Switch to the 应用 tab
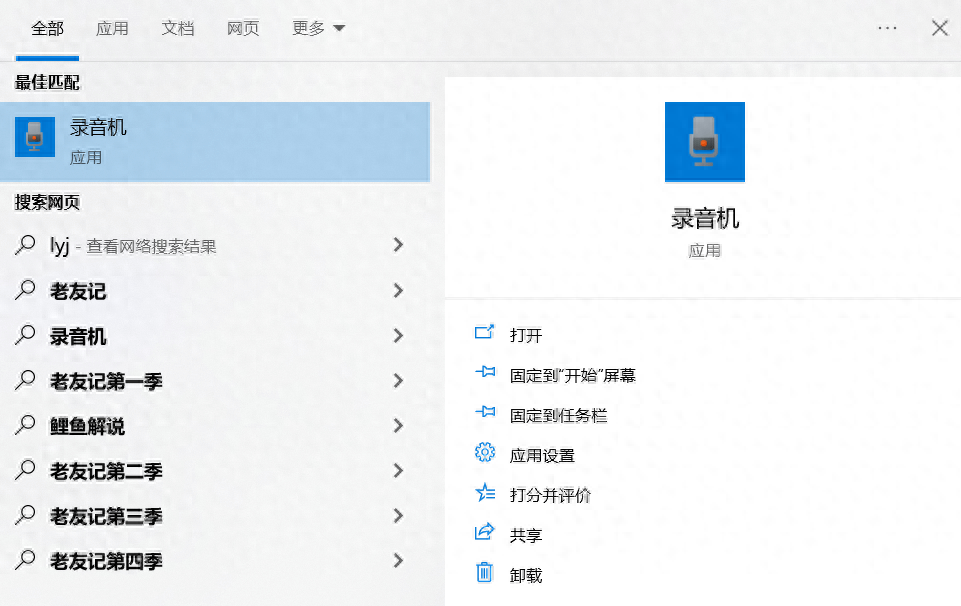 click(x=112, y=28)
